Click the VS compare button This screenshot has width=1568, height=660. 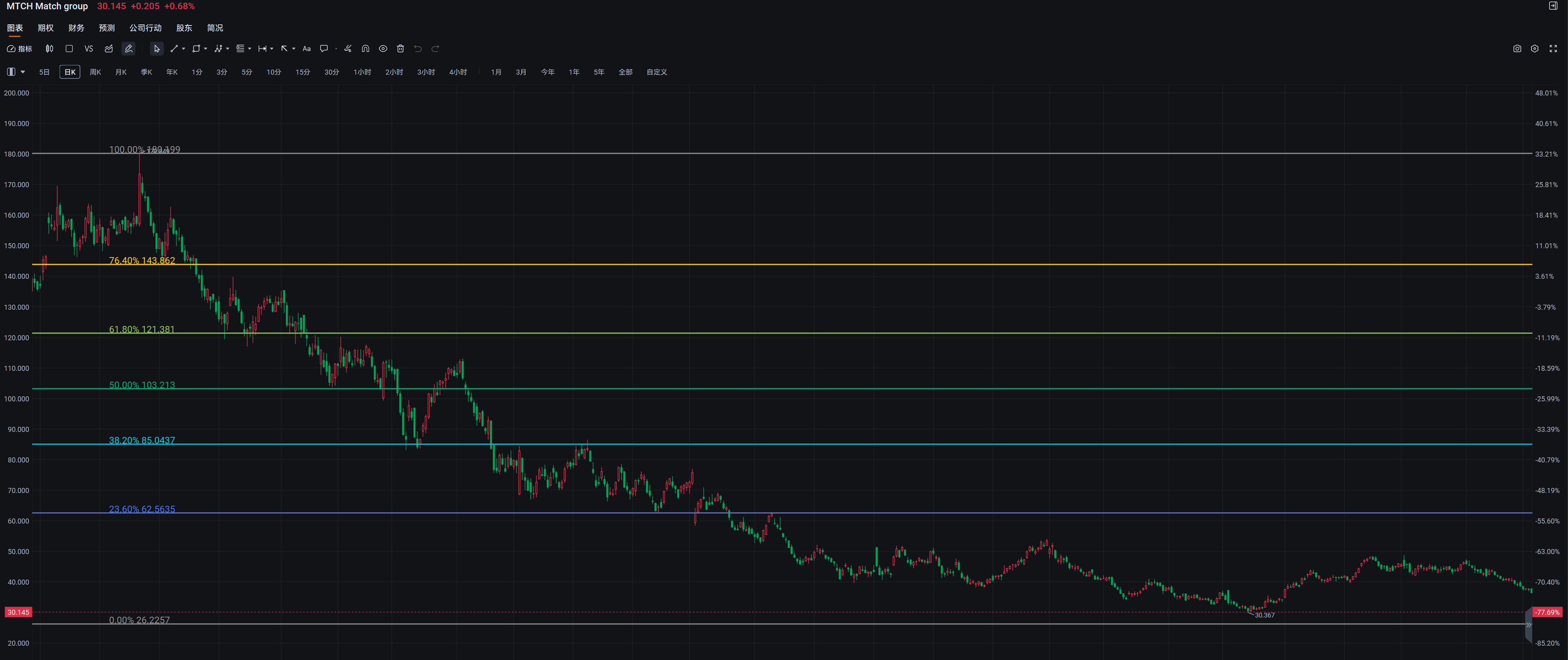click(x=89, y=49)
